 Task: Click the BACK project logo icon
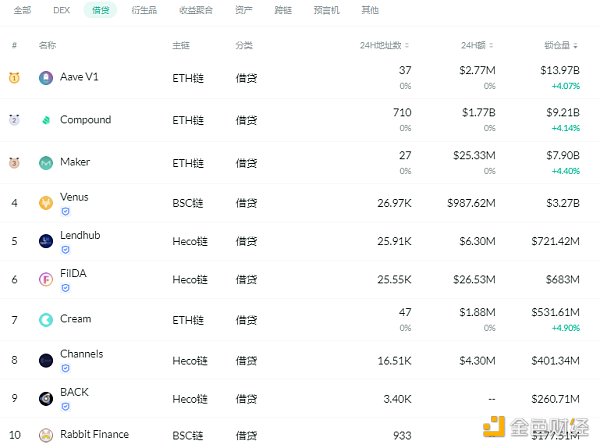(x=46, y=398)
